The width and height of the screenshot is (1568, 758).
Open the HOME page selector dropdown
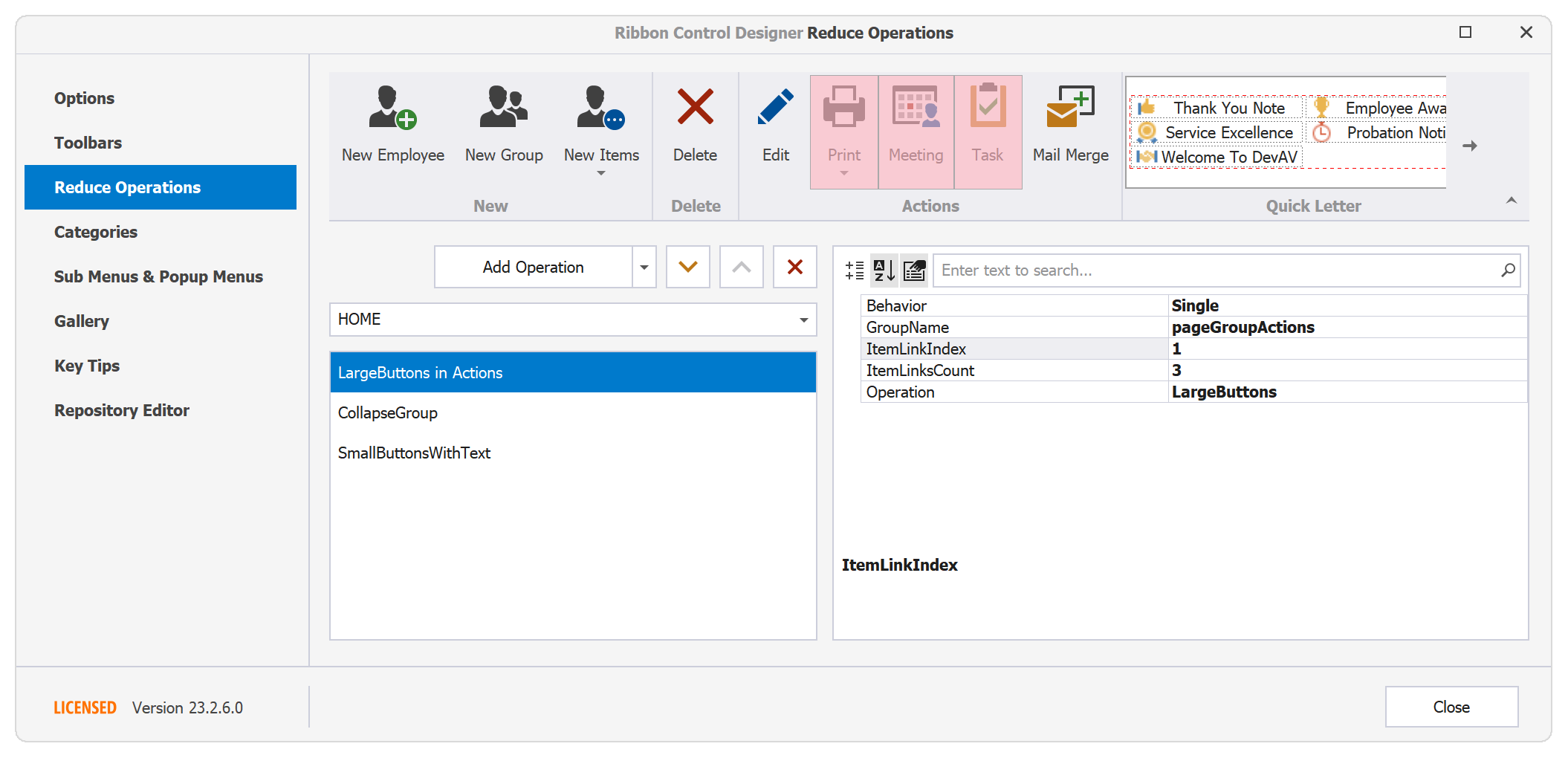pyautogui.click(x=803, y=319)
